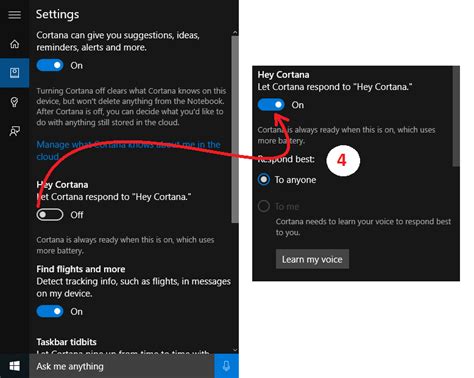Click the Learn my voice button
474x378 pixels.
coord(312,259)
